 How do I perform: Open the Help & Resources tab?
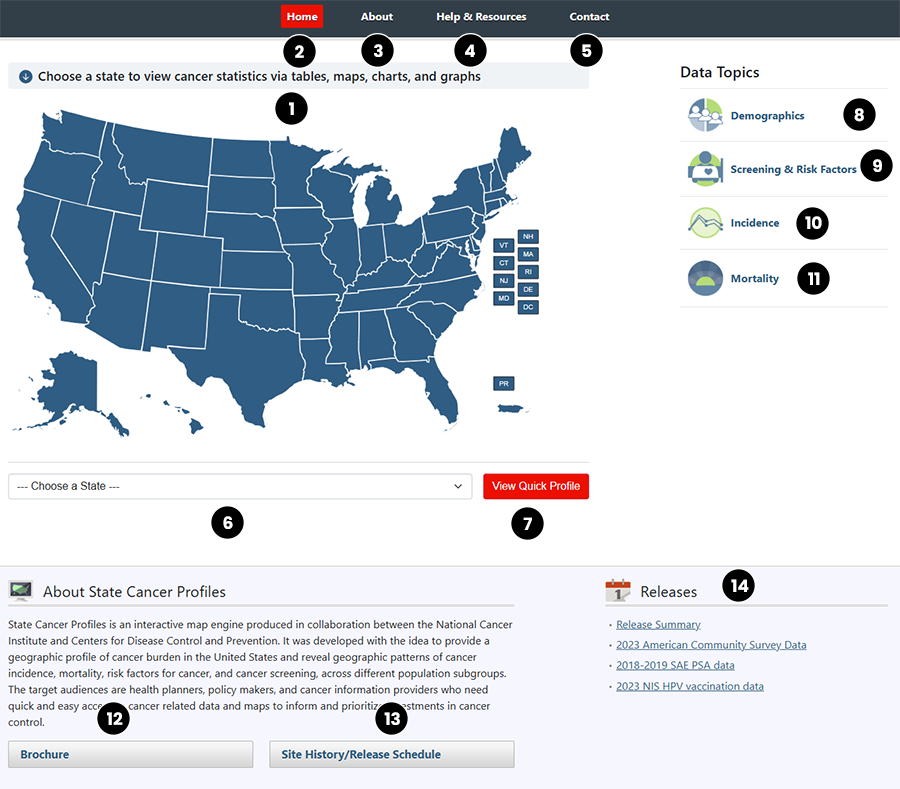(x=481, y=16)
